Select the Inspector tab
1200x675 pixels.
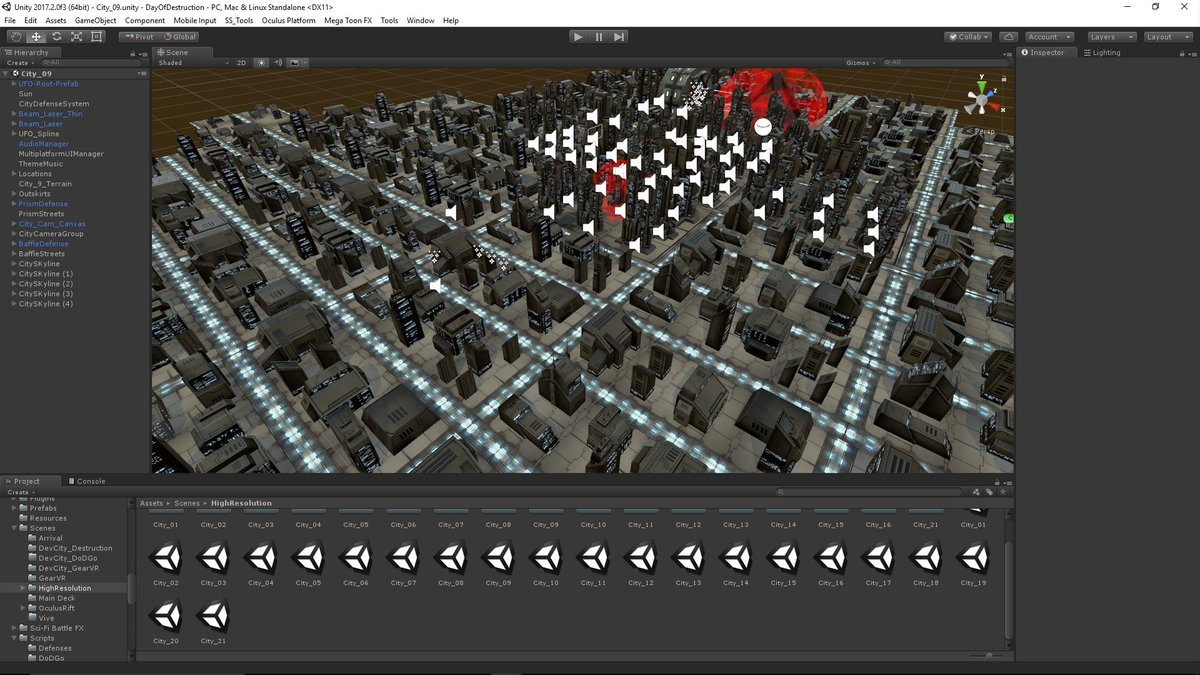[1047, 52]
